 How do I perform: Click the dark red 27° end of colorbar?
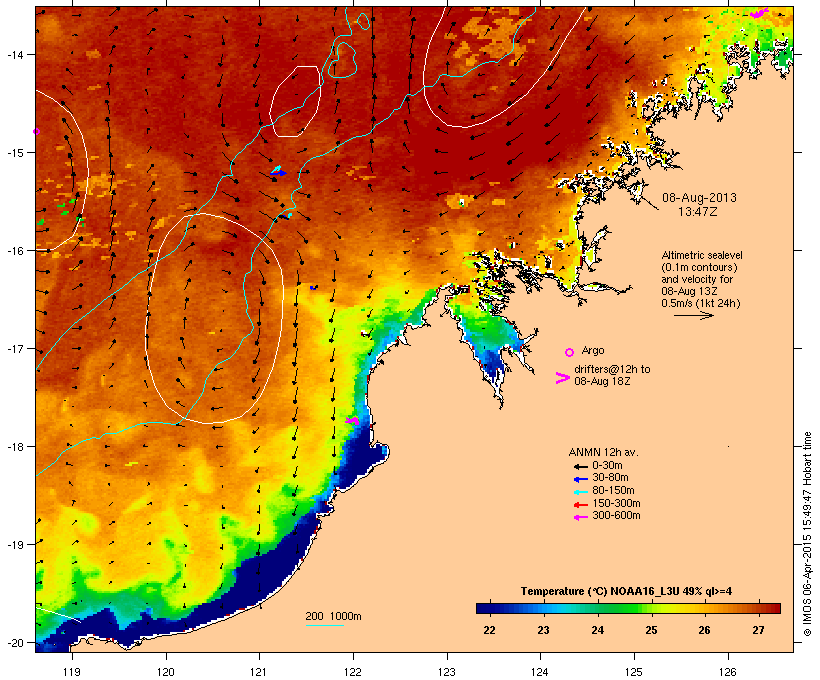(x=773, y=608)
